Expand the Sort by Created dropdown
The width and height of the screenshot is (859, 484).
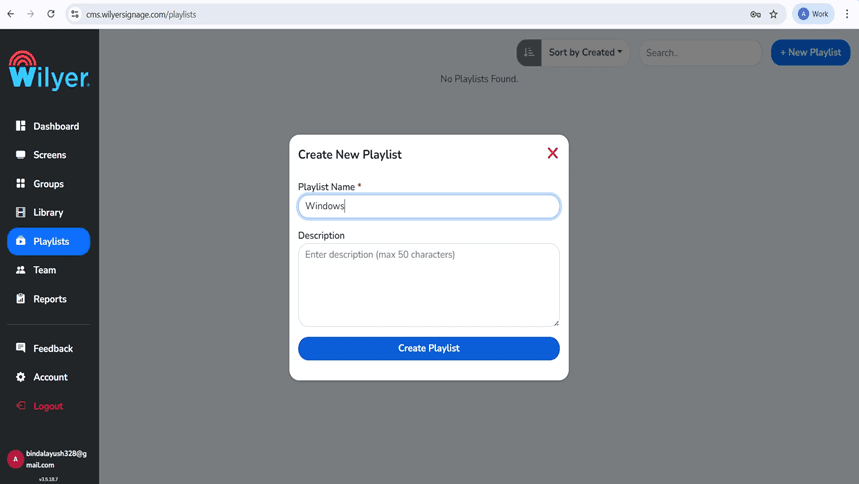coord(585,53)
